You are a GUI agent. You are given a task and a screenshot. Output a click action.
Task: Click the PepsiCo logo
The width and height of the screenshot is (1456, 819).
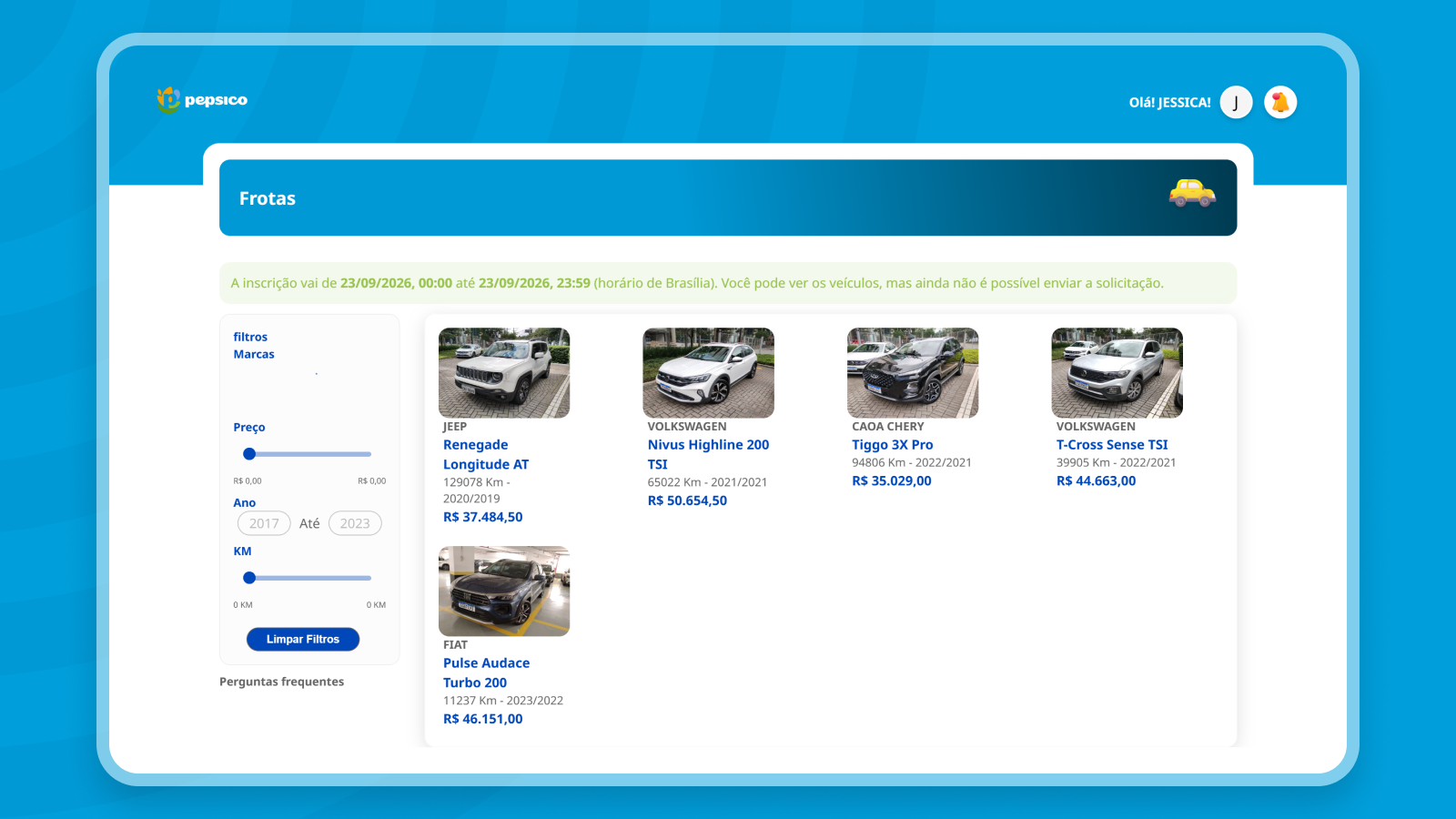(201, 100)
